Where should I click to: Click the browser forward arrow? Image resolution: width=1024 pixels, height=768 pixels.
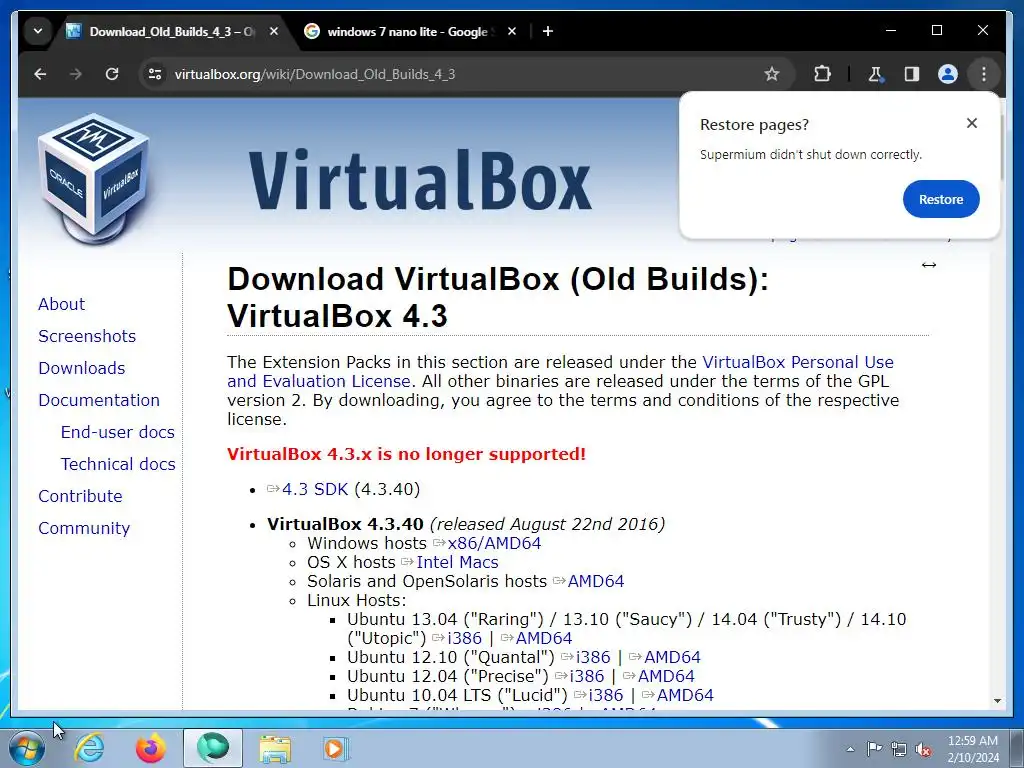[x=76, y=74]
